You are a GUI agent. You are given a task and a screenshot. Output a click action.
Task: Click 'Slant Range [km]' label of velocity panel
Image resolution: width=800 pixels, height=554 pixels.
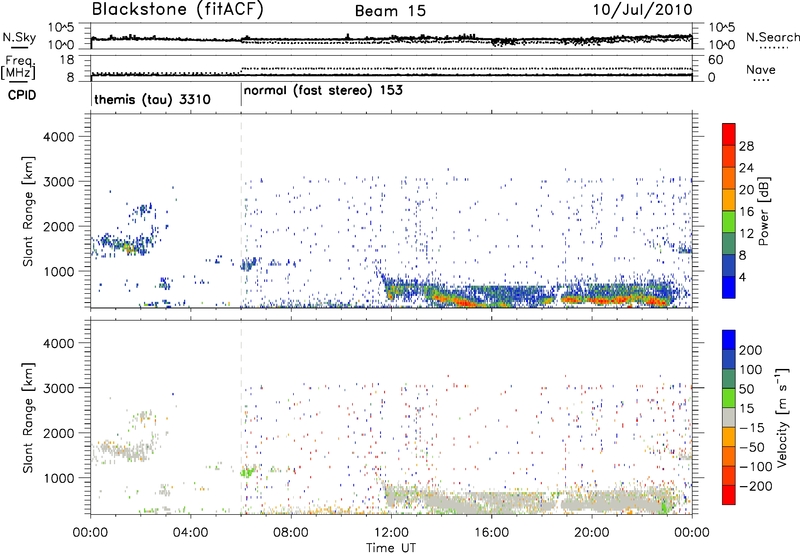pyautogui.click(x=28, y=417)
